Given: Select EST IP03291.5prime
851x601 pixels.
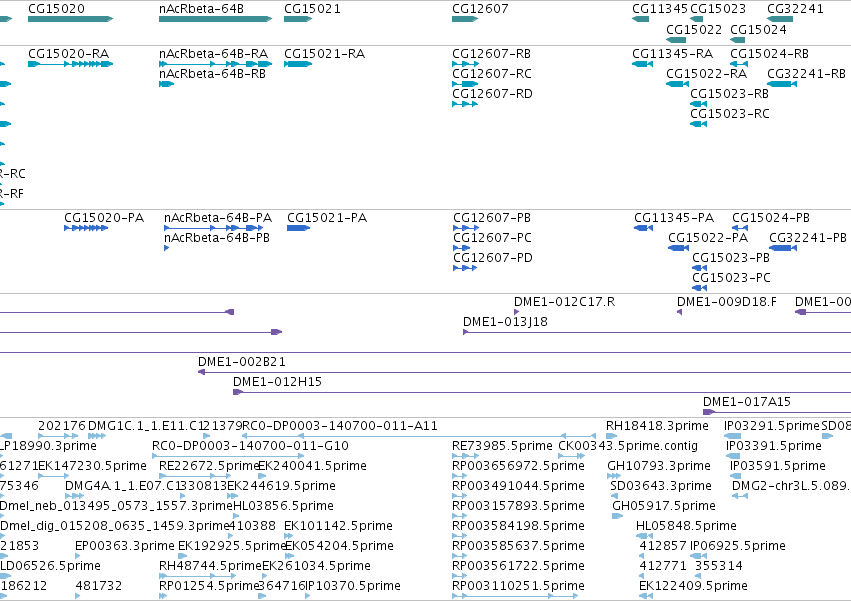Looking at the screenshot, I should 732,436.
